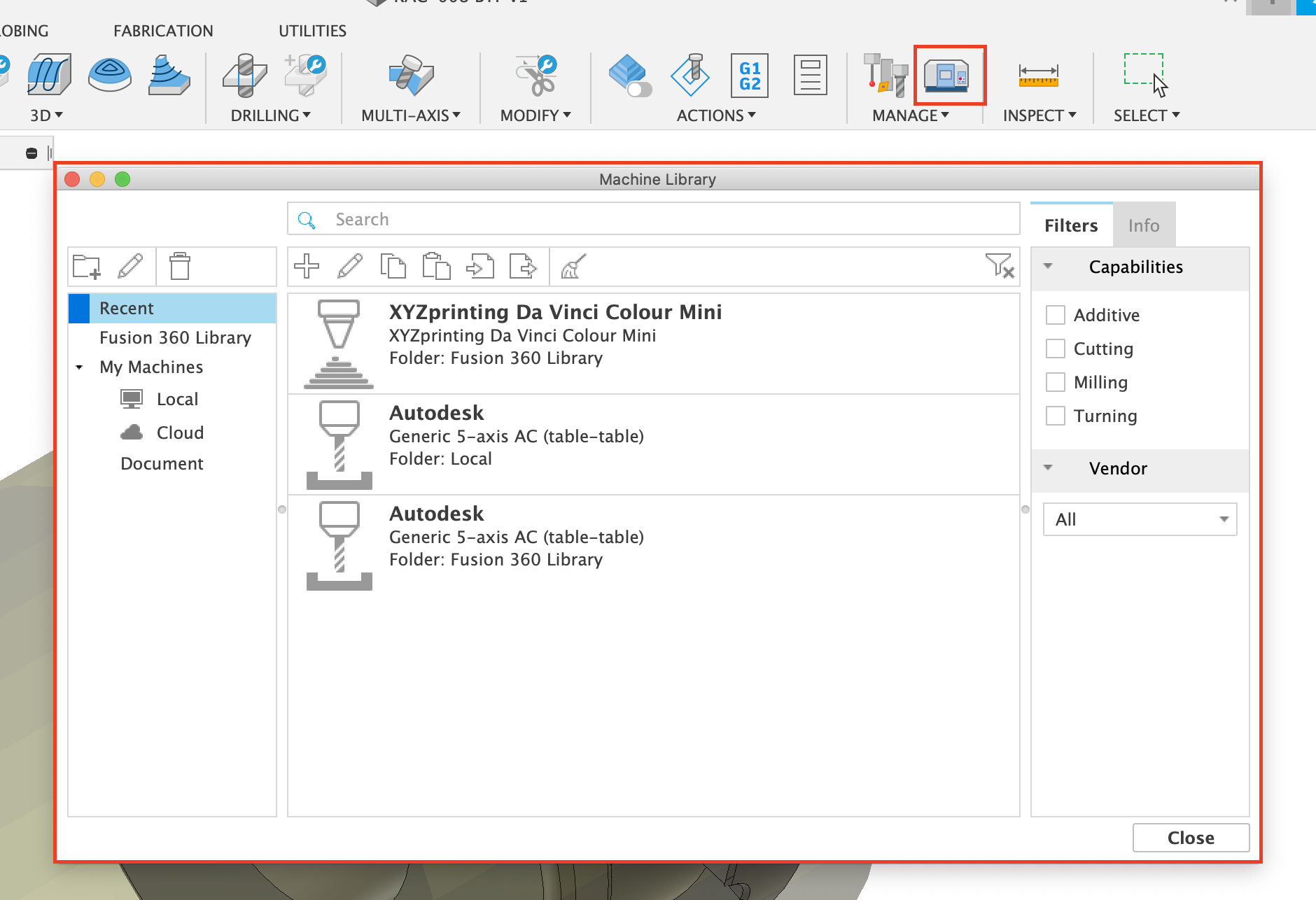This screenshot has height=900, width=1316.
Task: Collapse the Vendor filter section
Action: tap(1048, 467)
